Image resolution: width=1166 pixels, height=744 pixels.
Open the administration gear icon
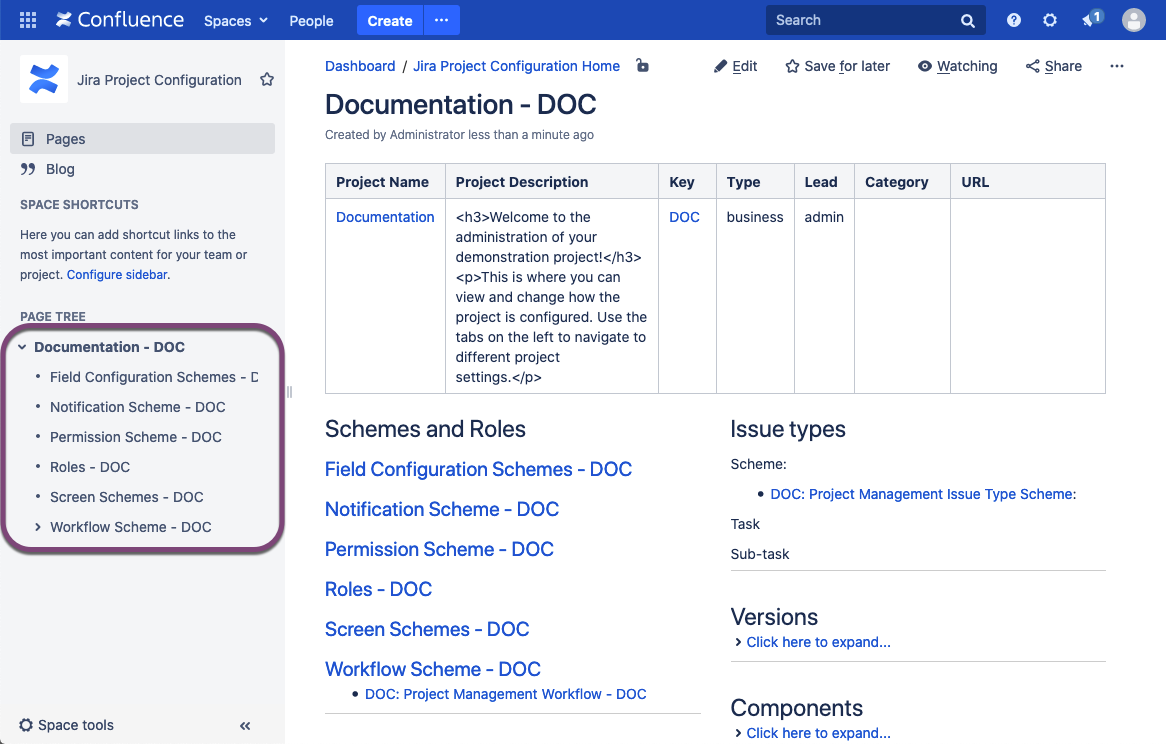point(1049,20)
